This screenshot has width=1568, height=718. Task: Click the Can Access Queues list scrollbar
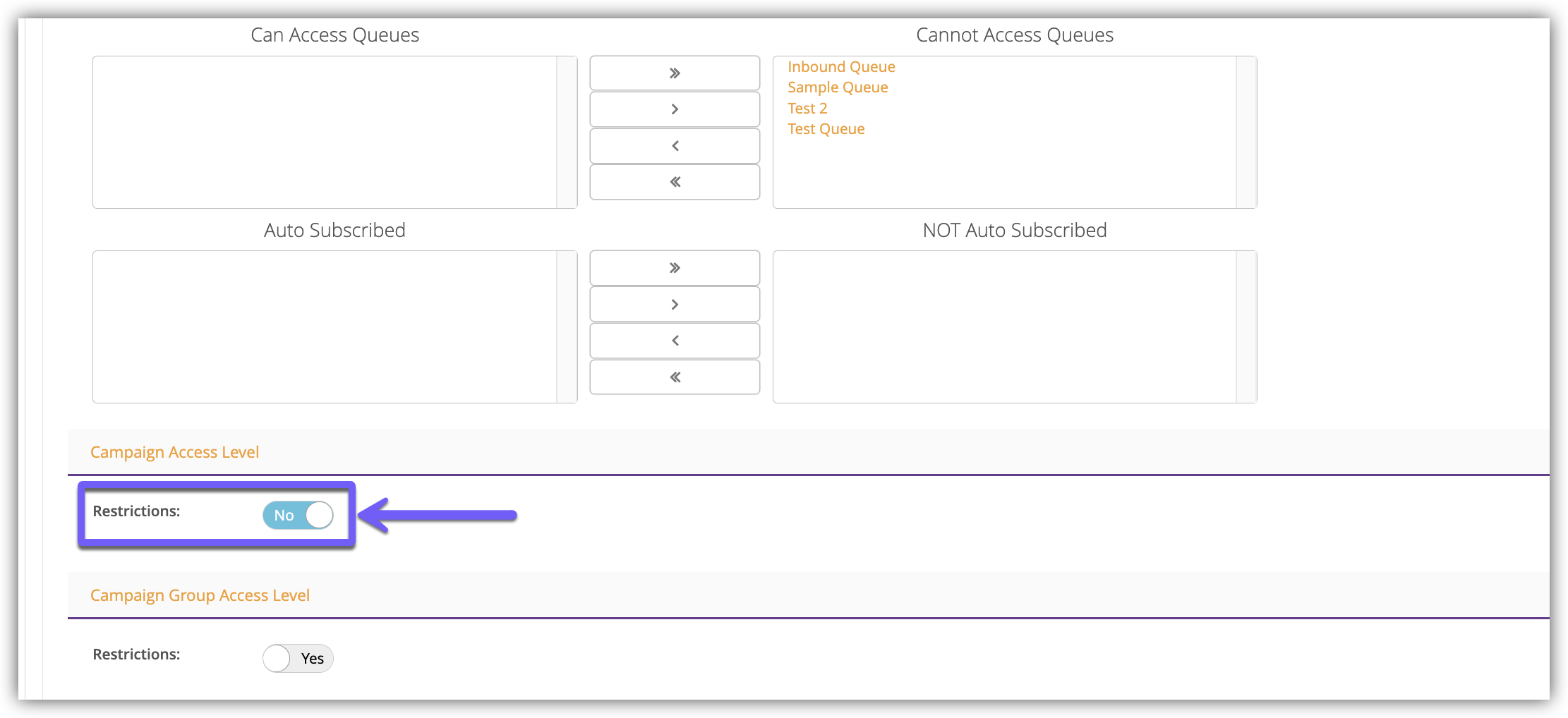[x=567, y=132]
